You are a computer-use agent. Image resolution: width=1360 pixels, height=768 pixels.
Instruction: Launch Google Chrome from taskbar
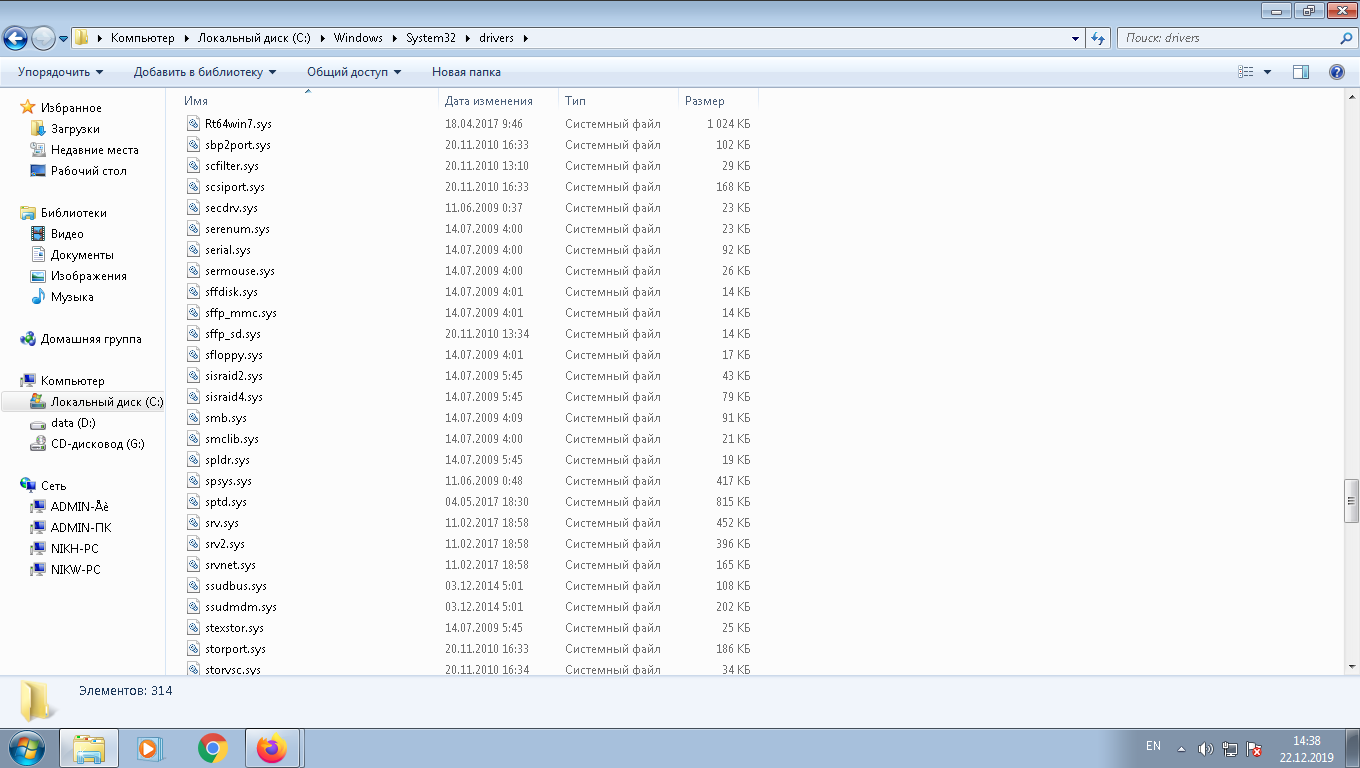tap(212, 748)
